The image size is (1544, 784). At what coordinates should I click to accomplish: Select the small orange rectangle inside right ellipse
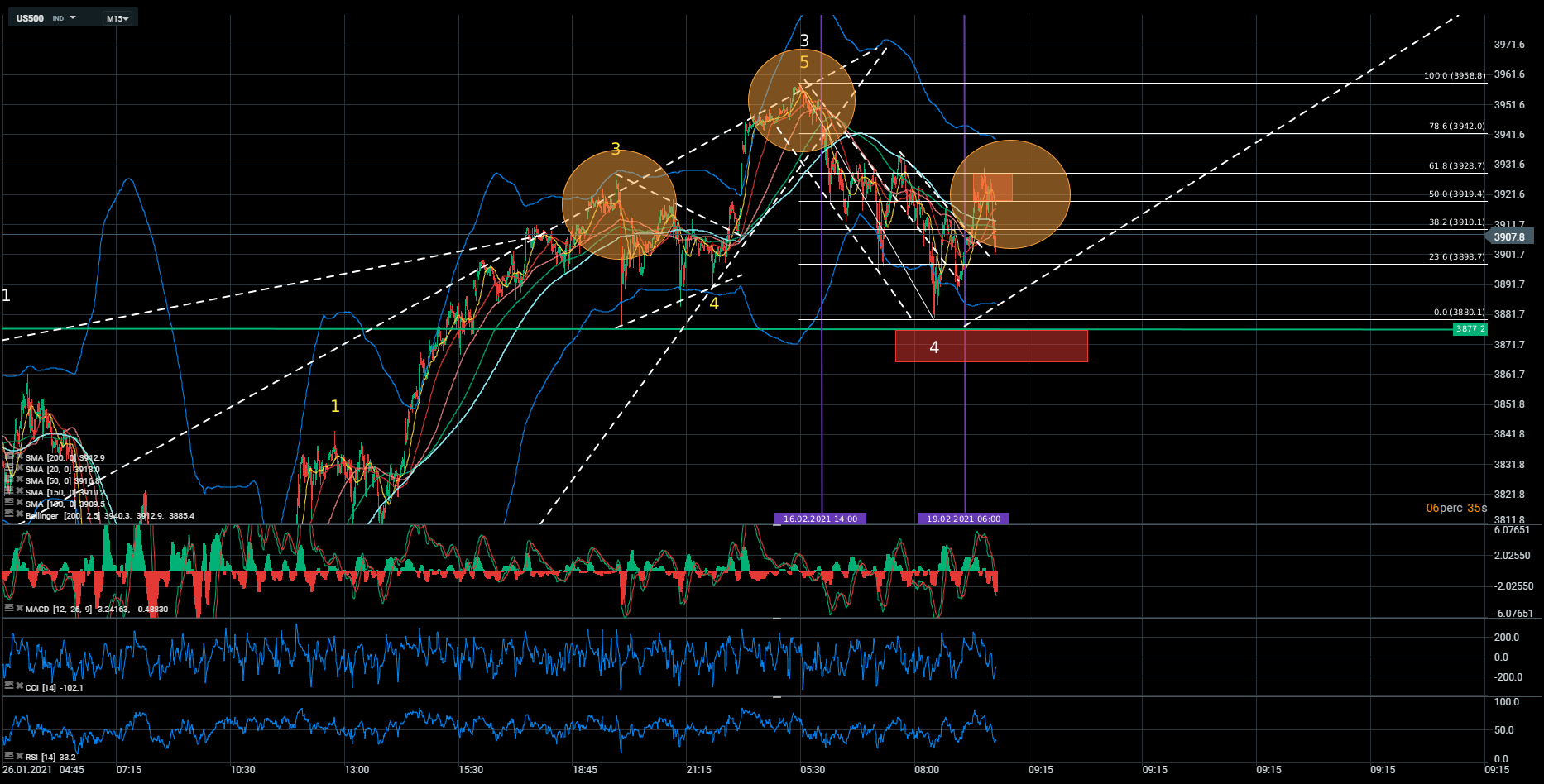(x=994, y=188)
